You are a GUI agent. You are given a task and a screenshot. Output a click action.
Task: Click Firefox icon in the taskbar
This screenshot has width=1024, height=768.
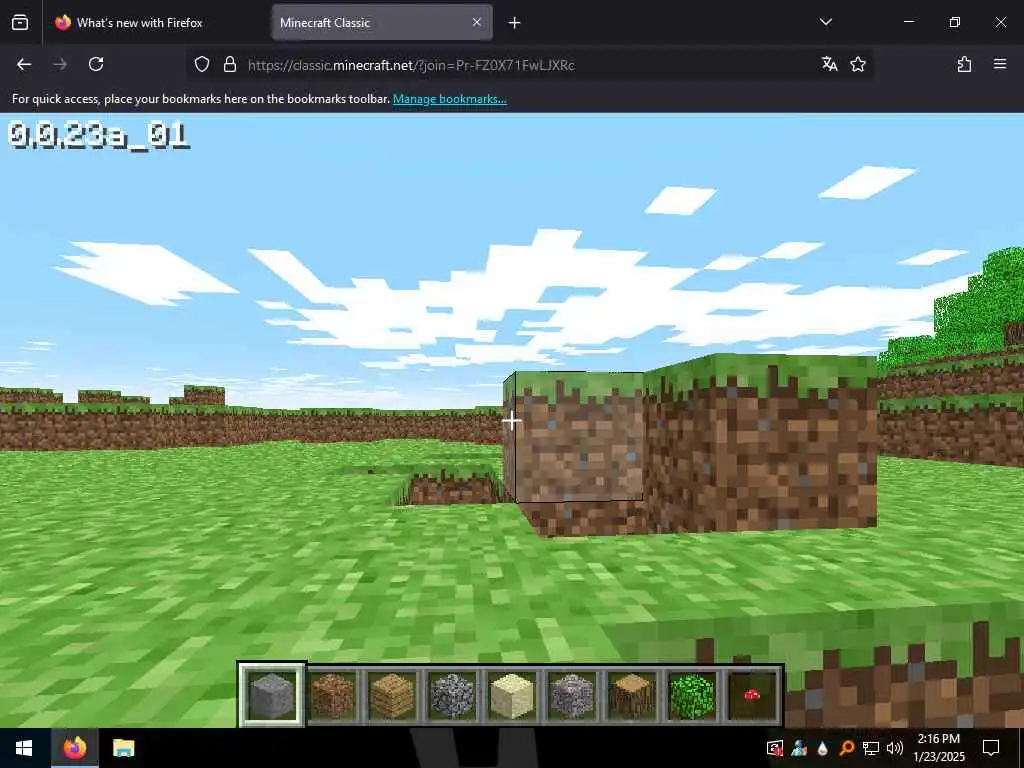[x=74, y=748]
